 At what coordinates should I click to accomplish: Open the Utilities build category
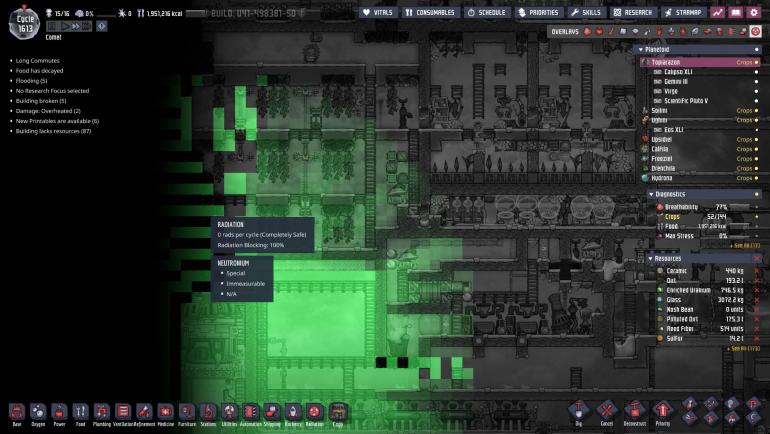(x=229, y=415)
